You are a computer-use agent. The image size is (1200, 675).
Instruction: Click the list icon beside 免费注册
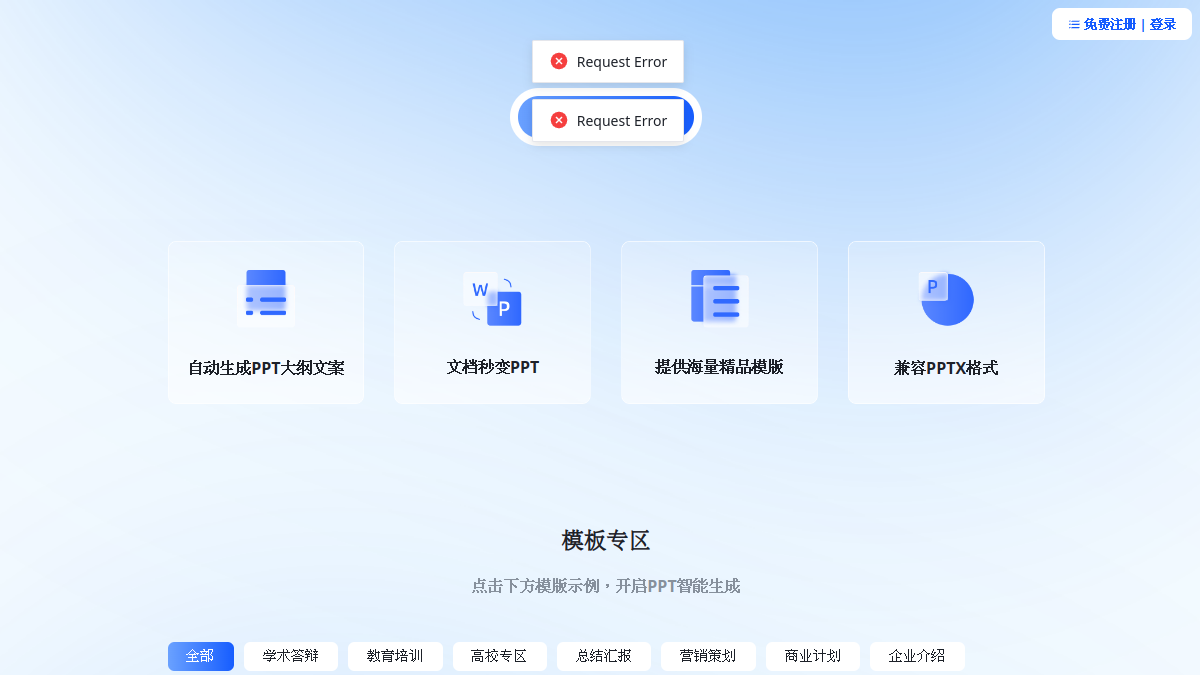coord(1074,24)
